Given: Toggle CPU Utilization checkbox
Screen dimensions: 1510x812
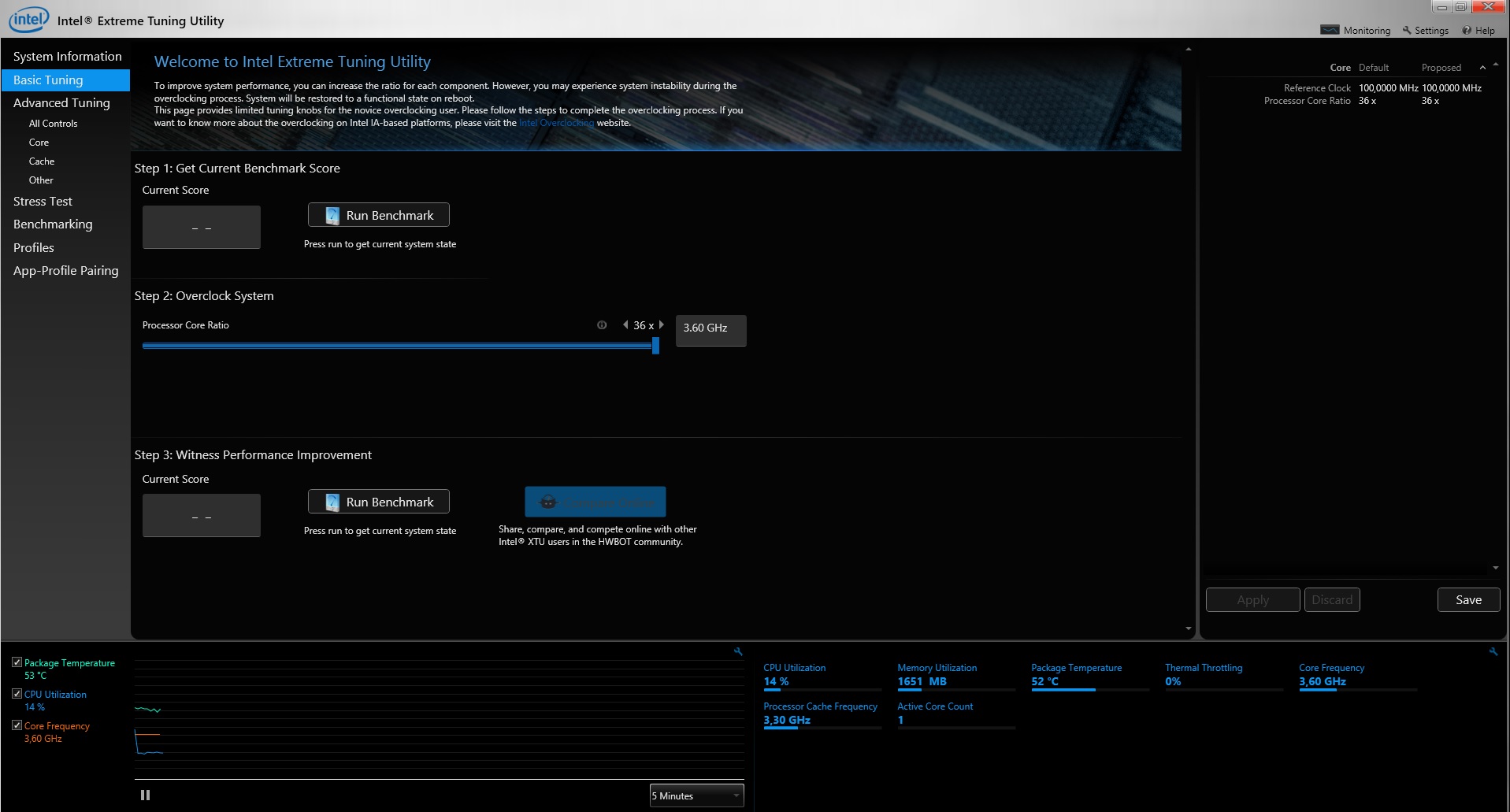Looking at the screenshot, I should pos(17,694).
